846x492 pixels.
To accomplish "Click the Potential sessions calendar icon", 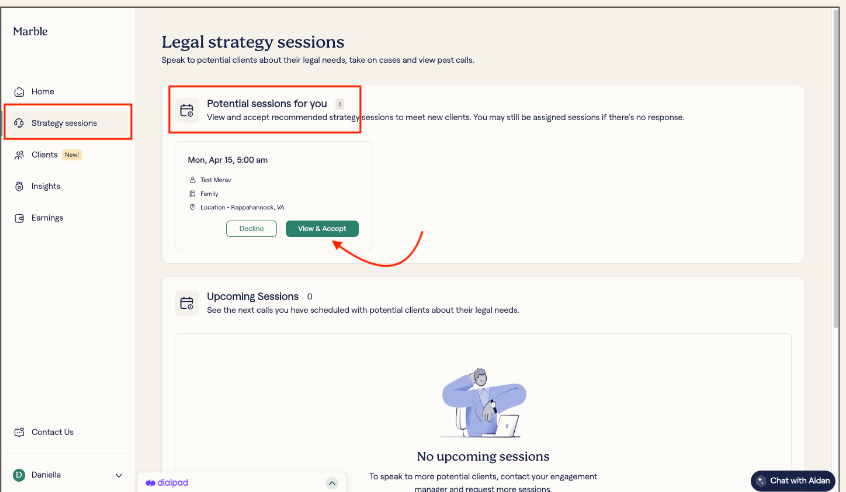I will point(186,110).
